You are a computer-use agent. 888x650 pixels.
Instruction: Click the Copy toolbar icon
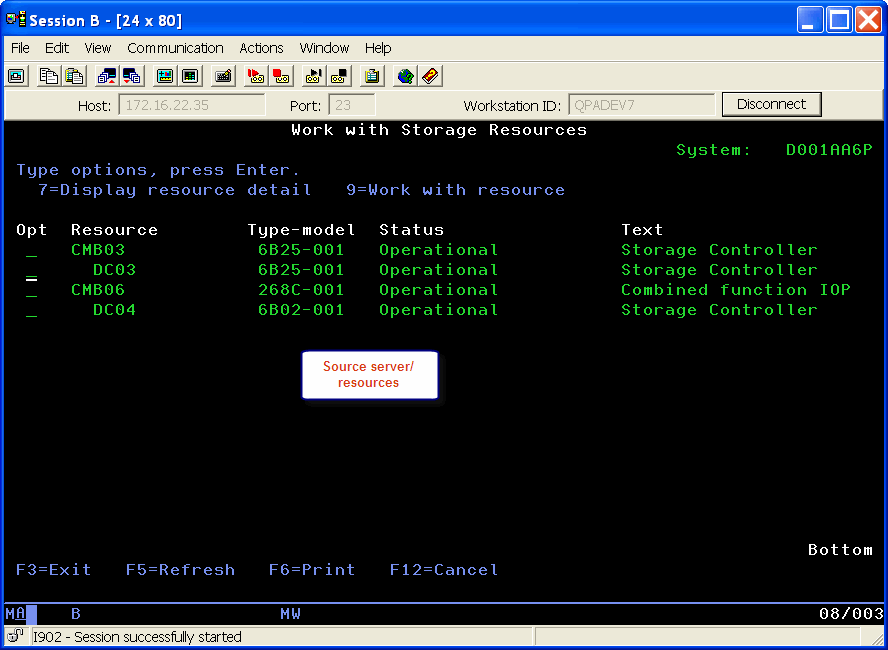click(48, 76)
